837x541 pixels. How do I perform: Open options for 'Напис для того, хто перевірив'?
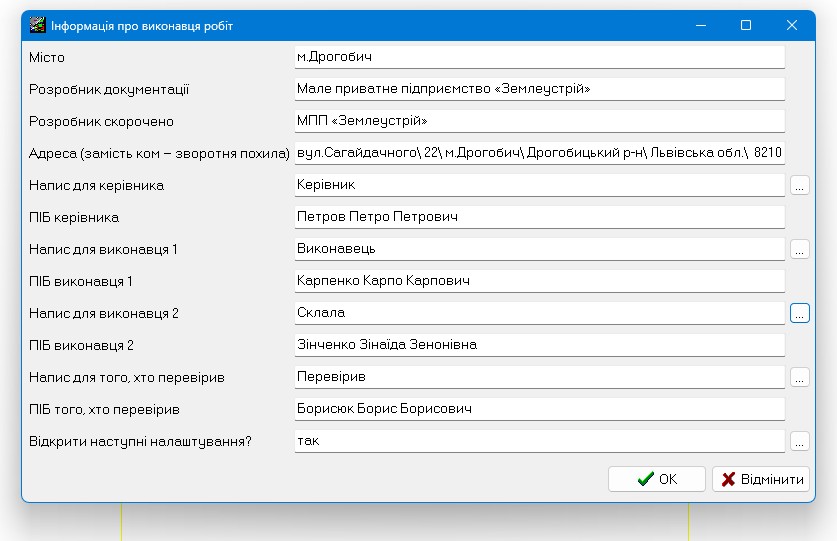[x=799, y=377]
